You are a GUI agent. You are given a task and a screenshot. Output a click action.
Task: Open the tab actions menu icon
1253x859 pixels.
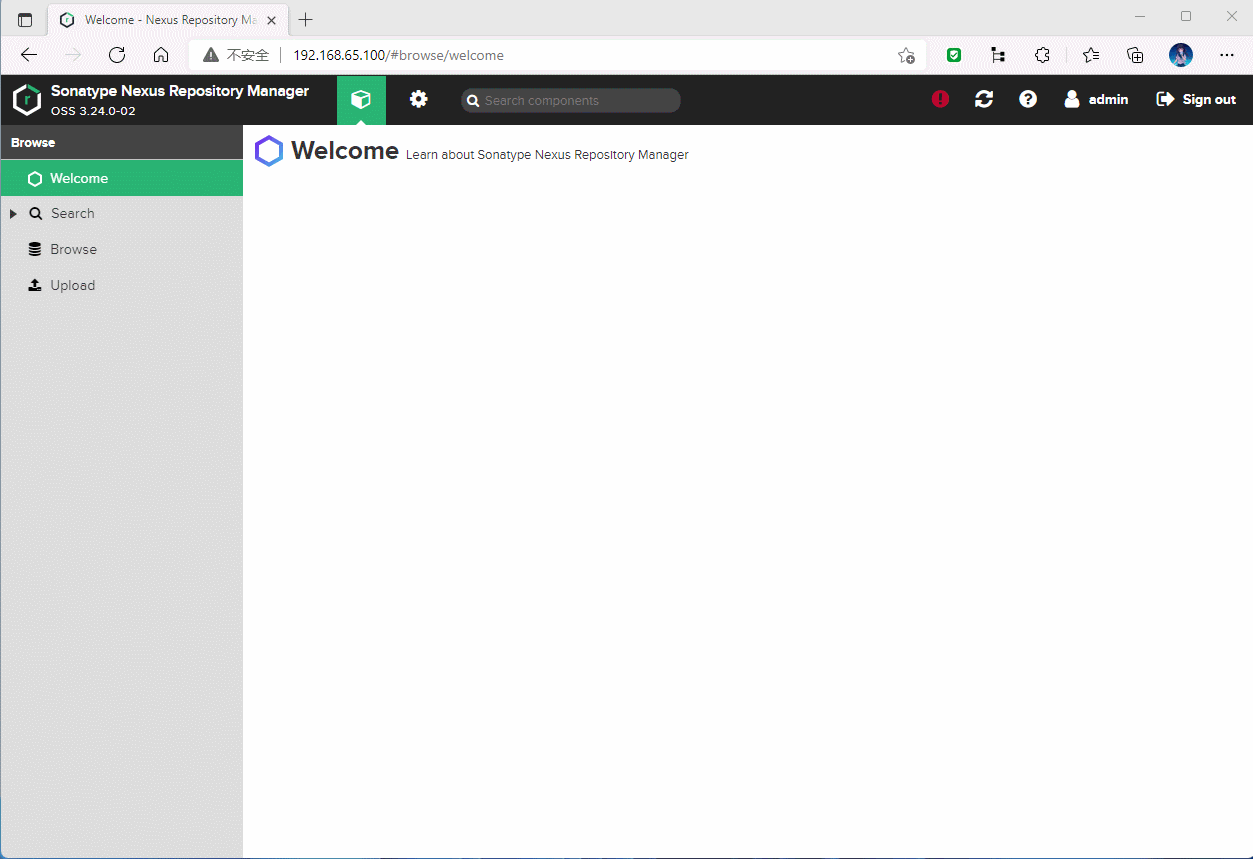tap(25, 20)
